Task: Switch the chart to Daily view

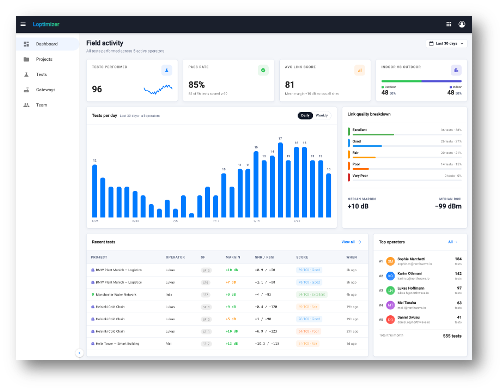Action: coord(305,116)
